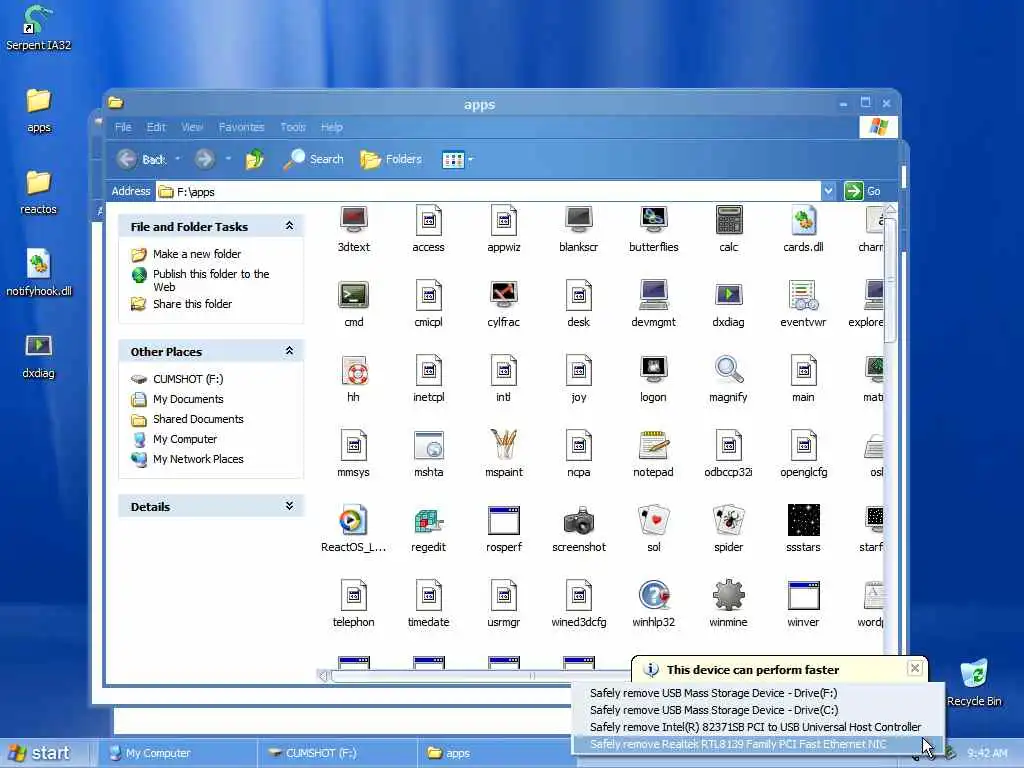1024x768 pixels.
Task: Click the Search toolbar button
Action: (314, 159)
